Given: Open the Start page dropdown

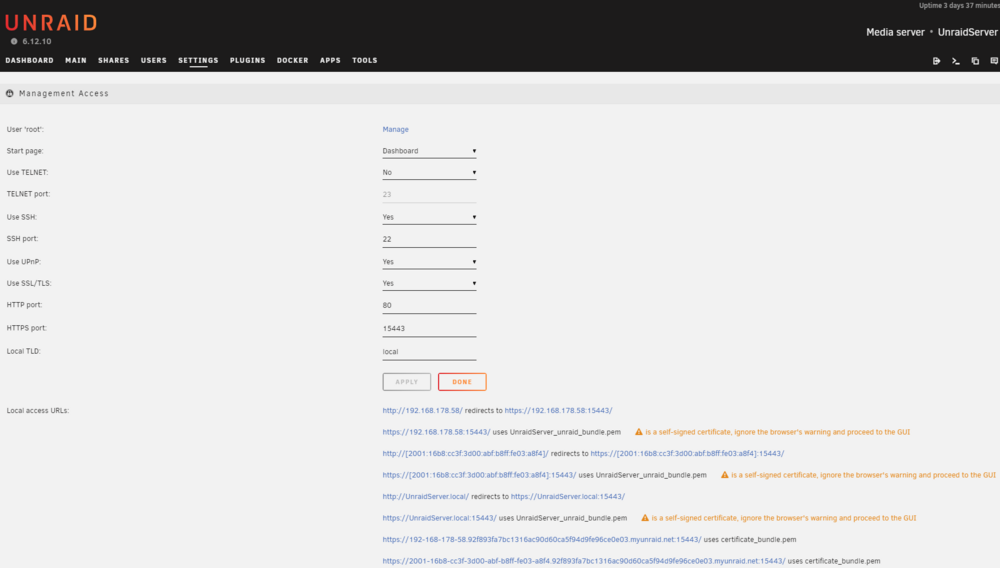Looking at the screenshot, I should pyautogui.click(x=429, y=151).
